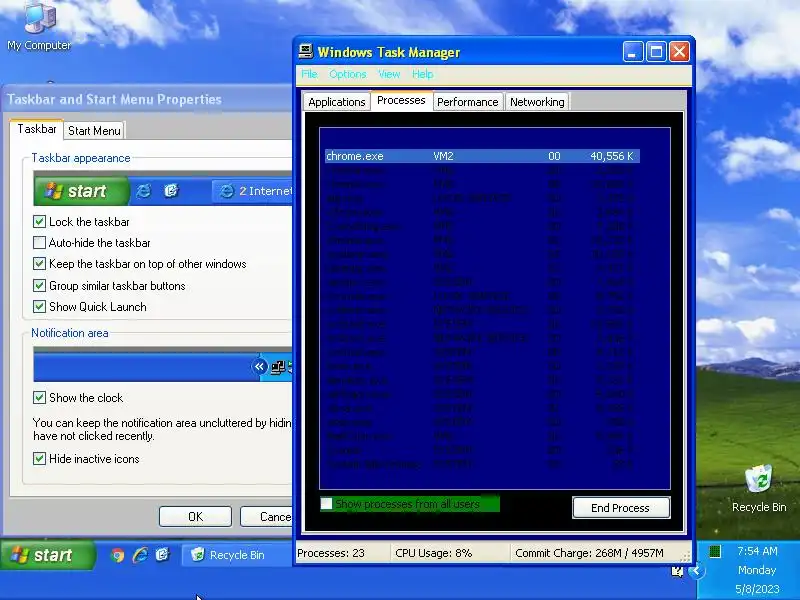Minimize the Windows Task Manager window

[633, 52]
